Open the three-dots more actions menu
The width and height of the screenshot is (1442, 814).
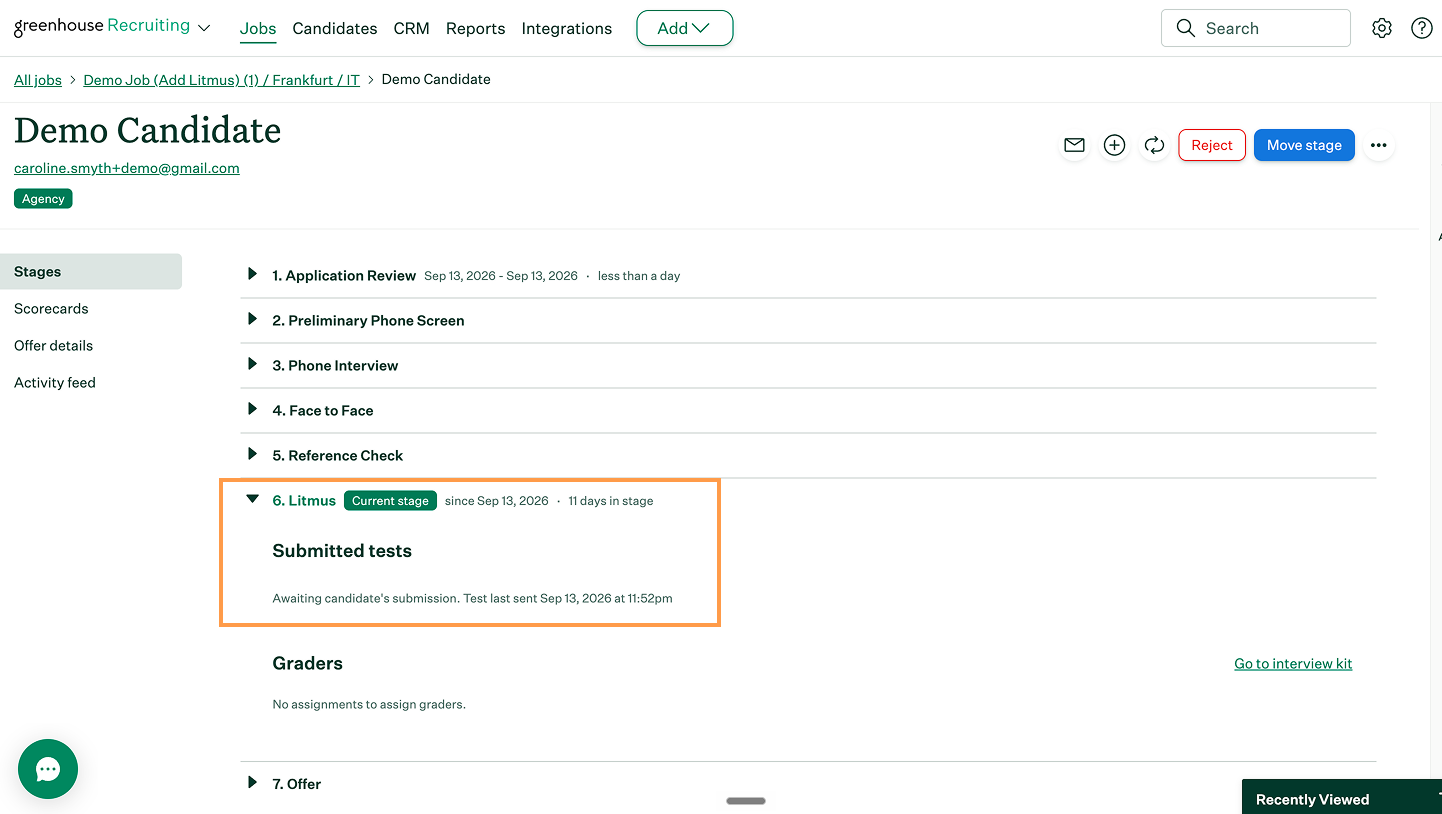(x=1379, y=145)
